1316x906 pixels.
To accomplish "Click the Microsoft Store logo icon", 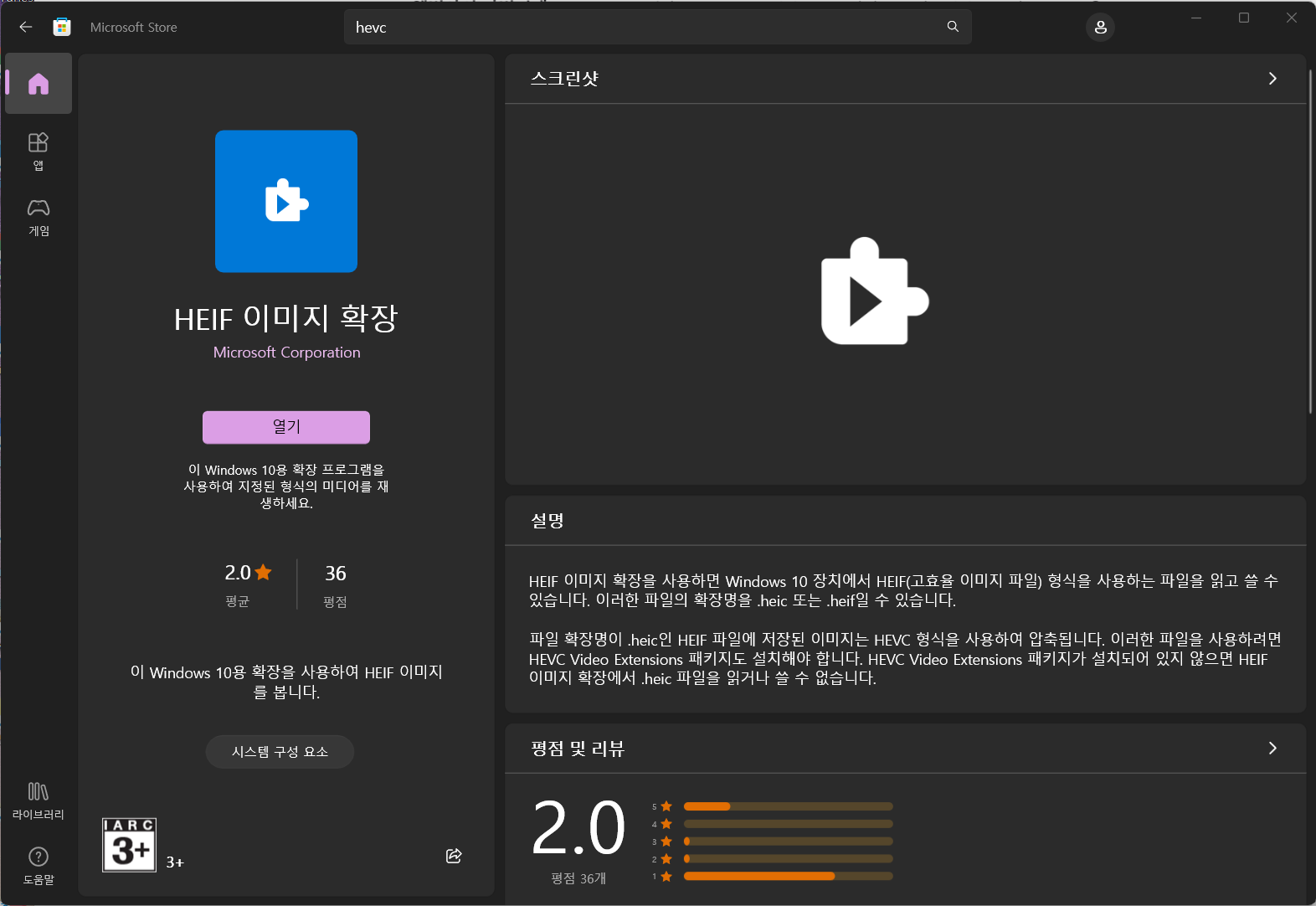I will (x=62, y=27).
